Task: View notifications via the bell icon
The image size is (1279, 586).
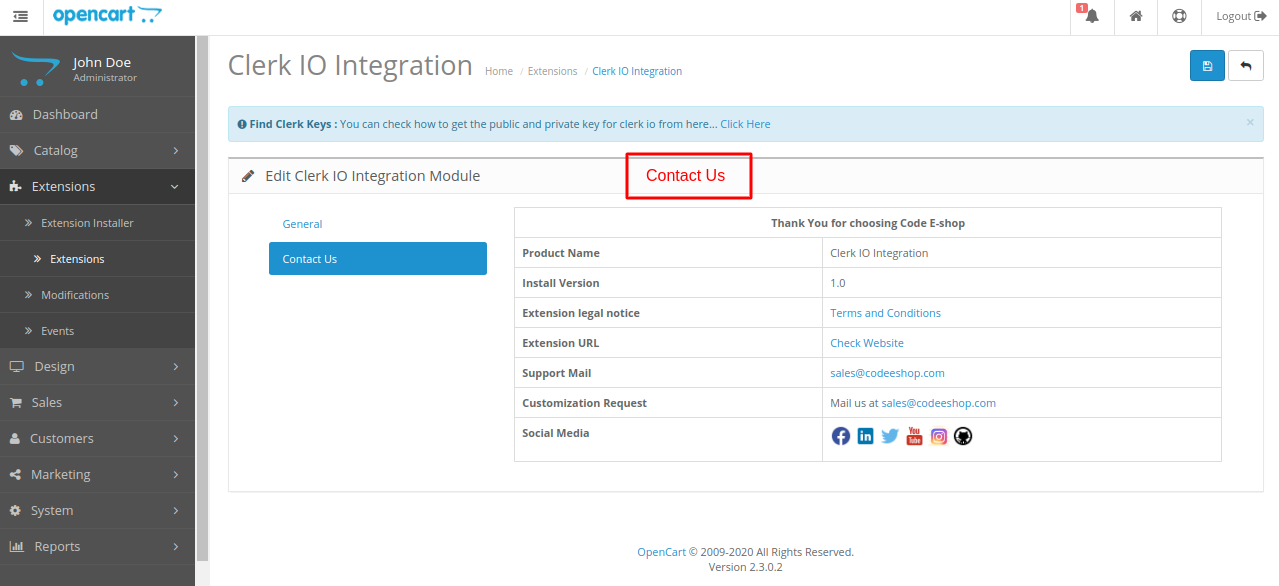Action: pyautogui.click(x=1090, y=16)
